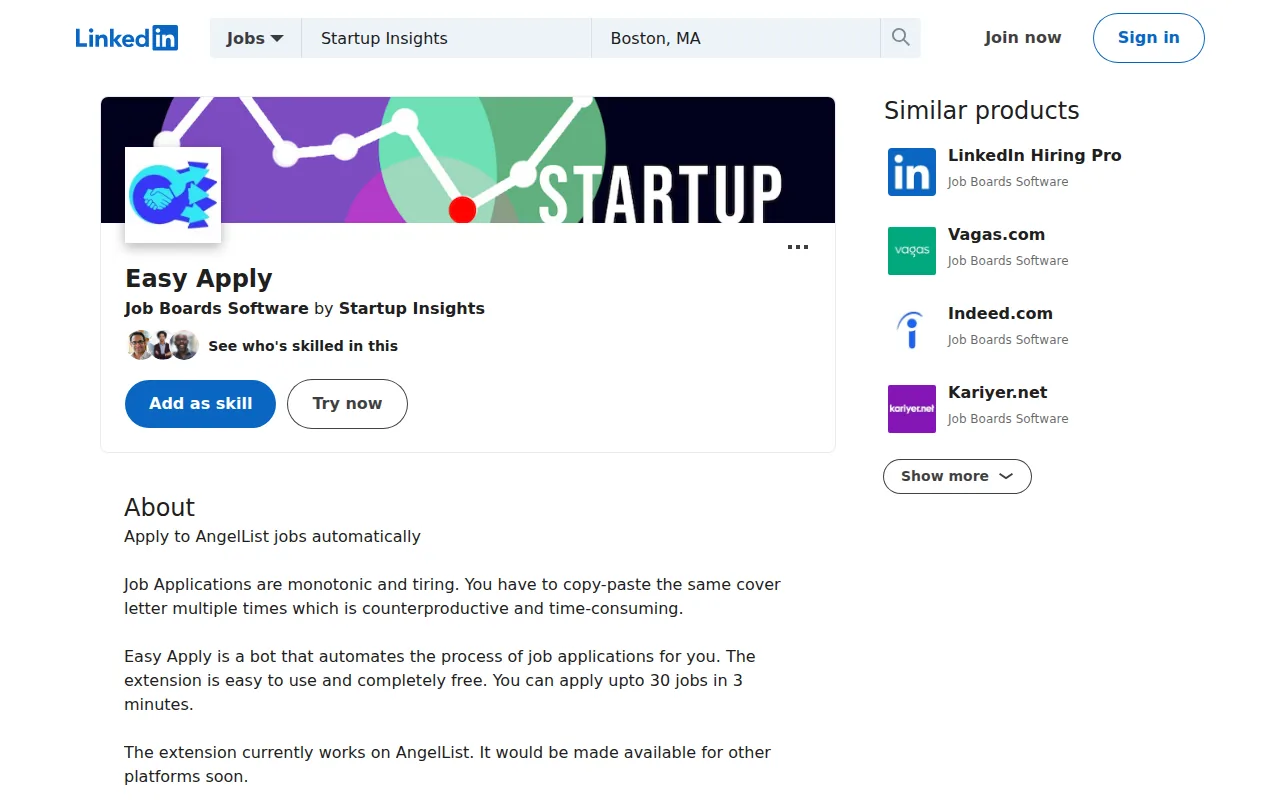Click the LinkedIn logo
1280x800 pixels.
[127, 38]
